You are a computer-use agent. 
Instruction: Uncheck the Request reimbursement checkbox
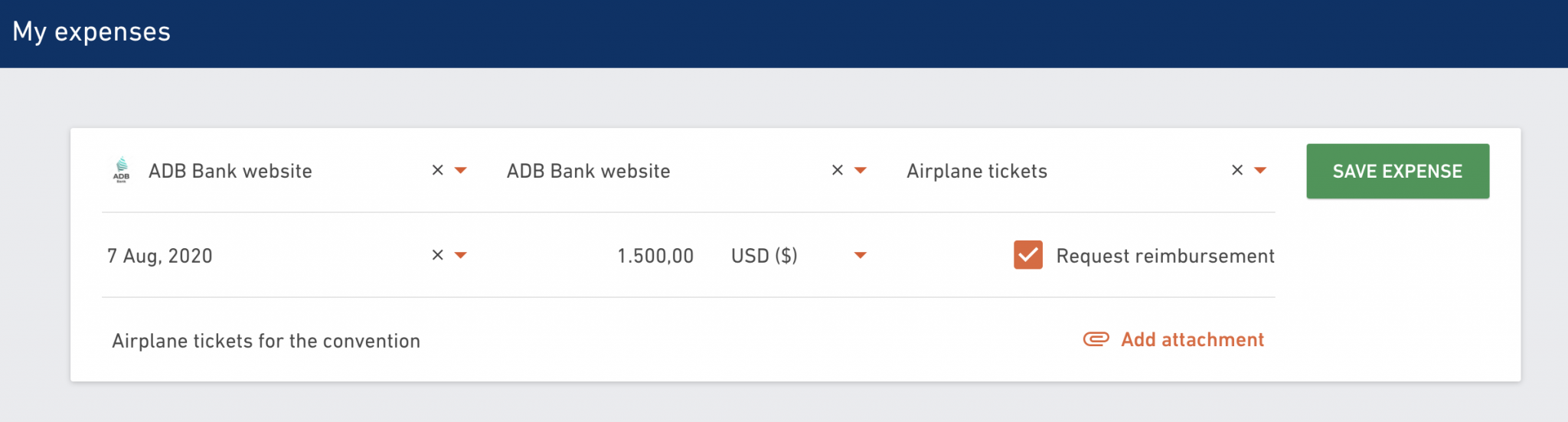tap(1028, 255)
